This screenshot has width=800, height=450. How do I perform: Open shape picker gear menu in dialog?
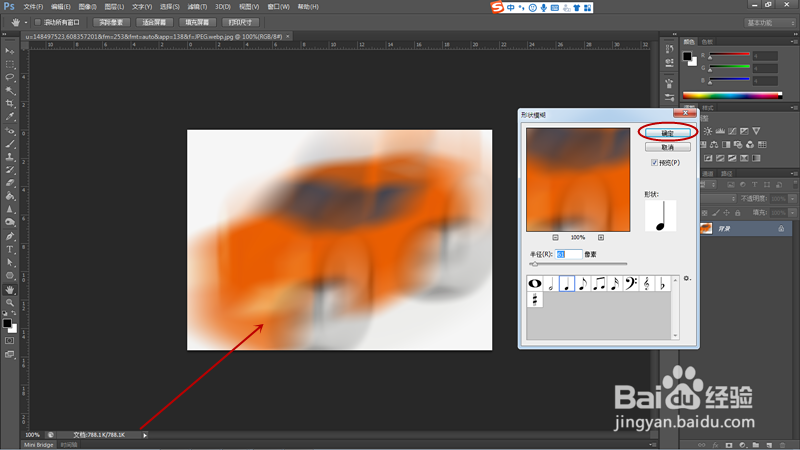point(687,279)
